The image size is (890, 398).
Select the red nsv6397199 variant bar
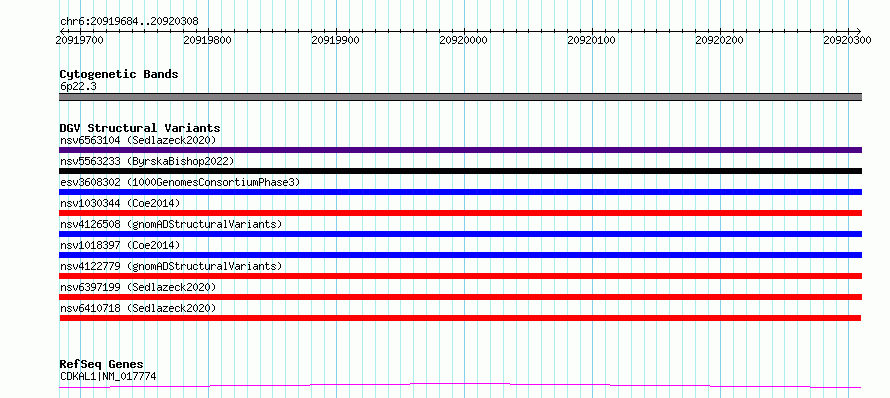point(460,297)
